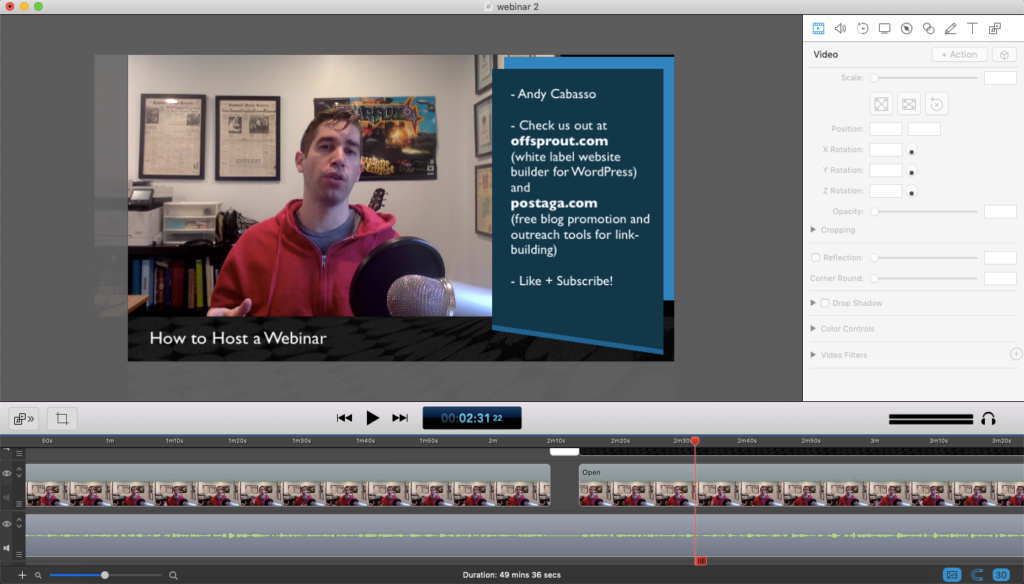Open the Video properties tab
1024x584 pixels.
[818, 28]
